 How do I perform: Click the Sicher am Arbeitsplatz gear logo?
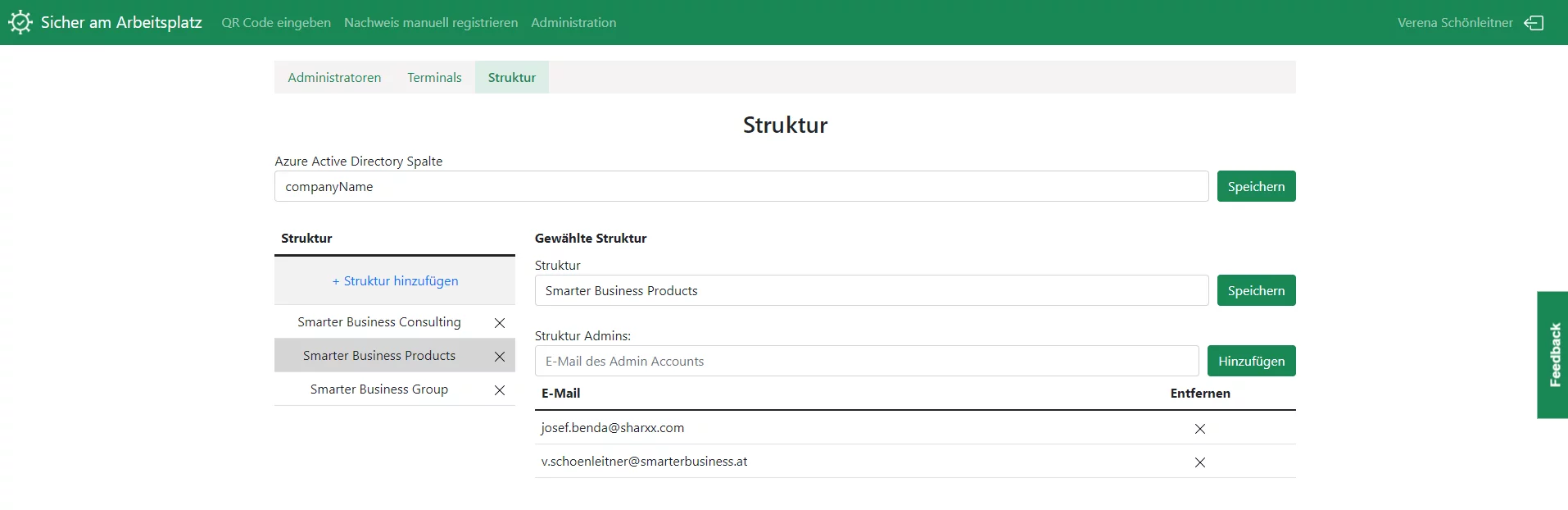pos(20,22)
